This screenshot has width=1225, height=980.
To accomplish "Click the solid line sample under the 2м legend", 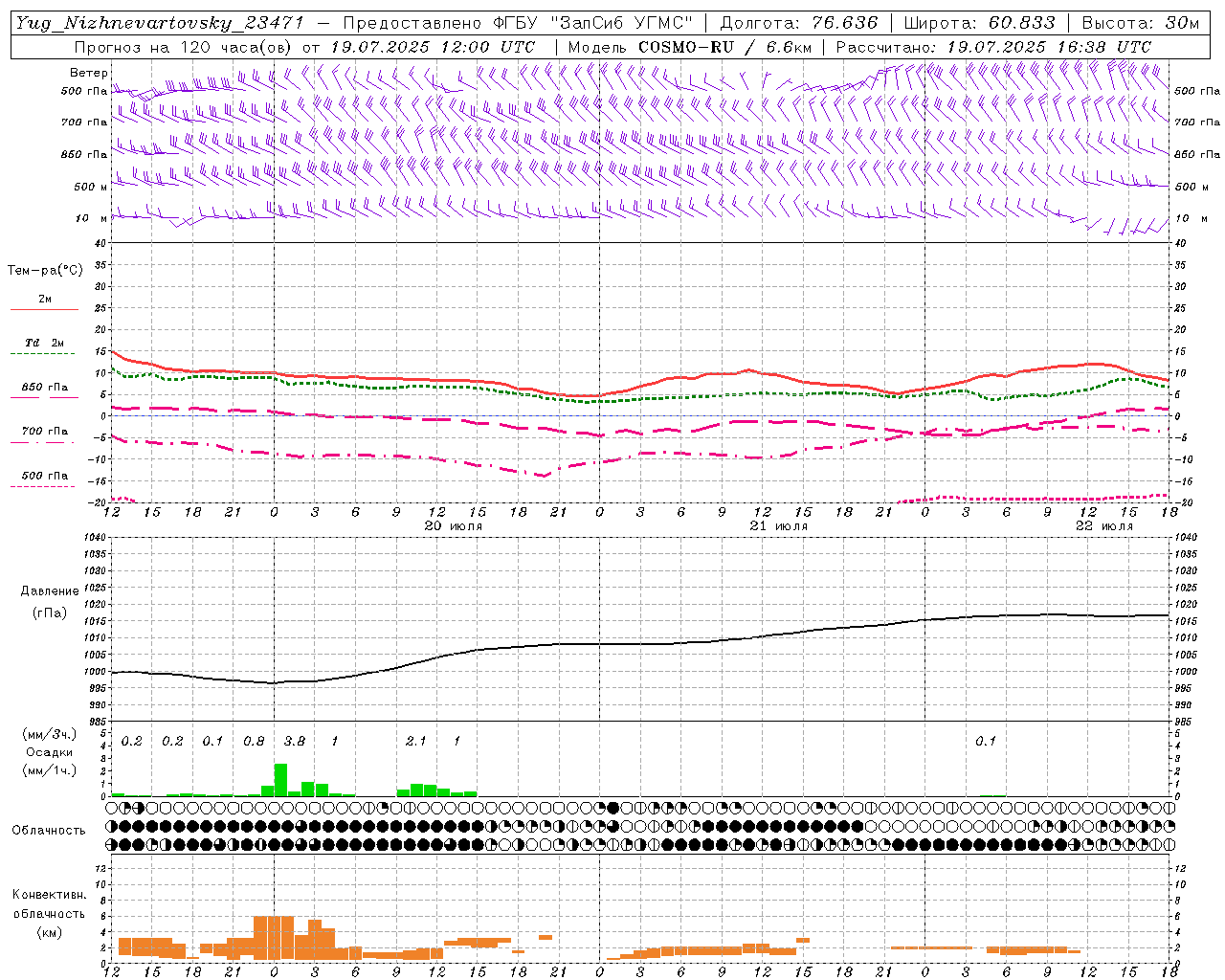I will click(x=44, y=309).
